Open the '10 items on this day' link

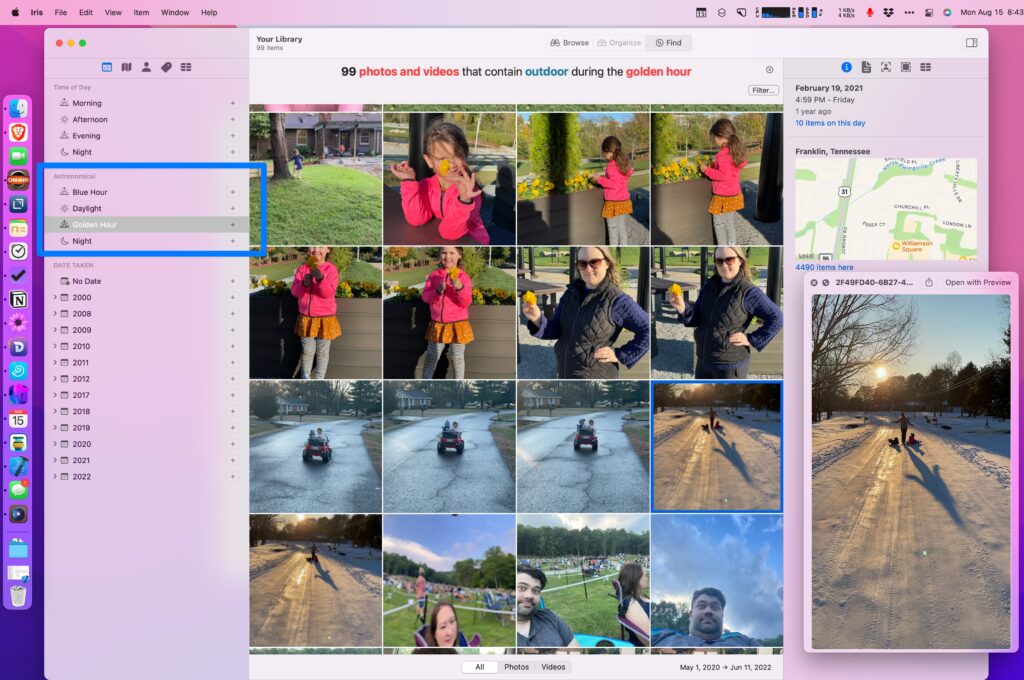pos(830,123)
